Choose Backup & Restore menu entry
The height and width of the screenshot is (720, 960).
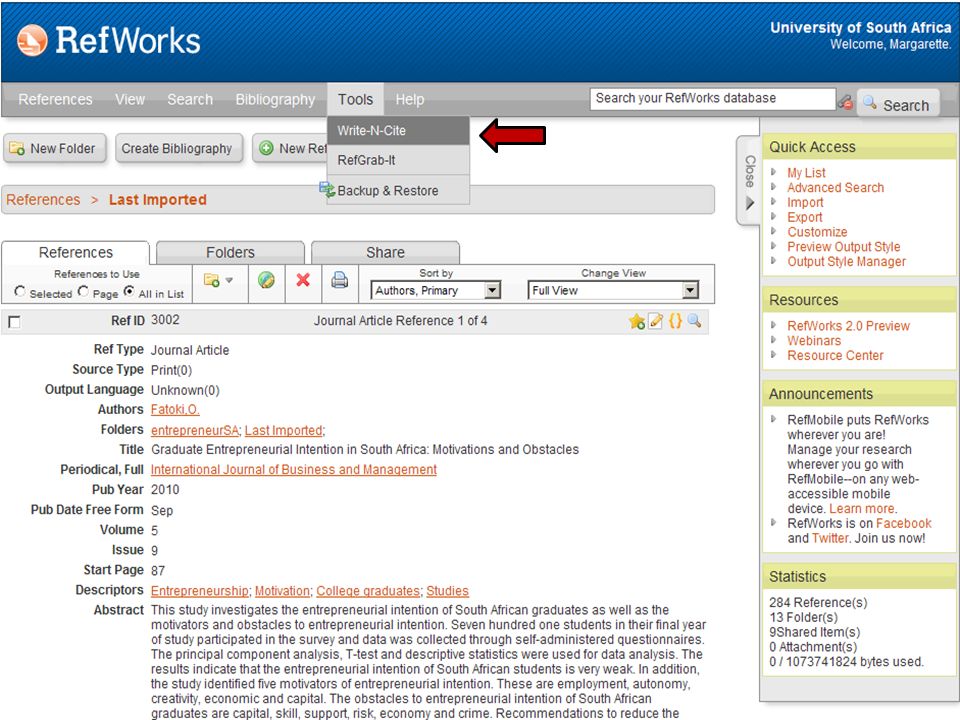(399, 190)
